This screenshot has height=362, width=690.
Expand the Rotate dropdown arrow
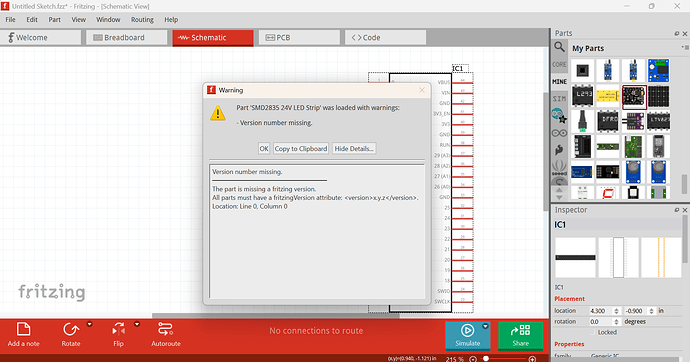point(89,325)
